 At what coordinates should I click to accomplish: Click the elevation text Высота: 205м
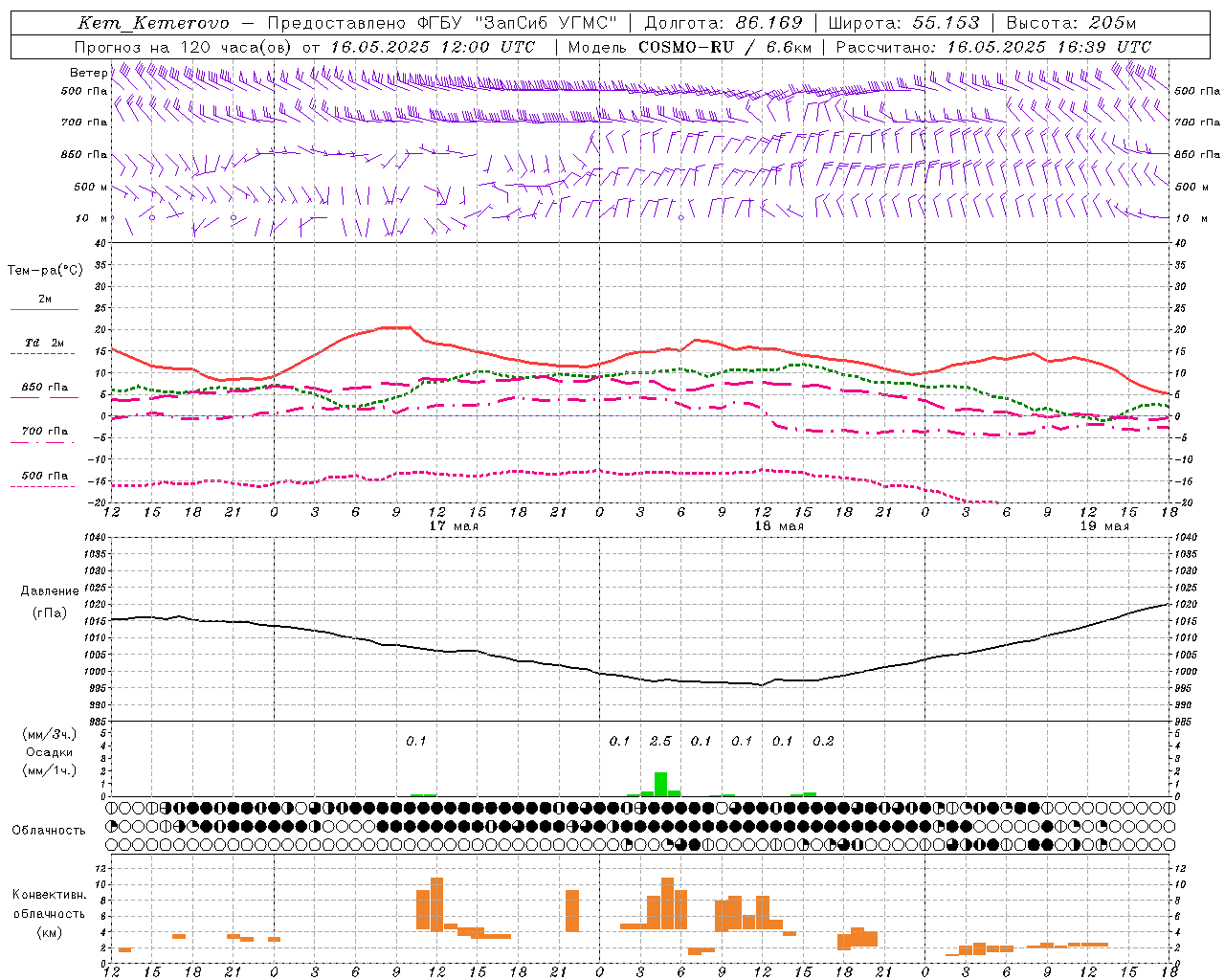[x=1071, y=23]
